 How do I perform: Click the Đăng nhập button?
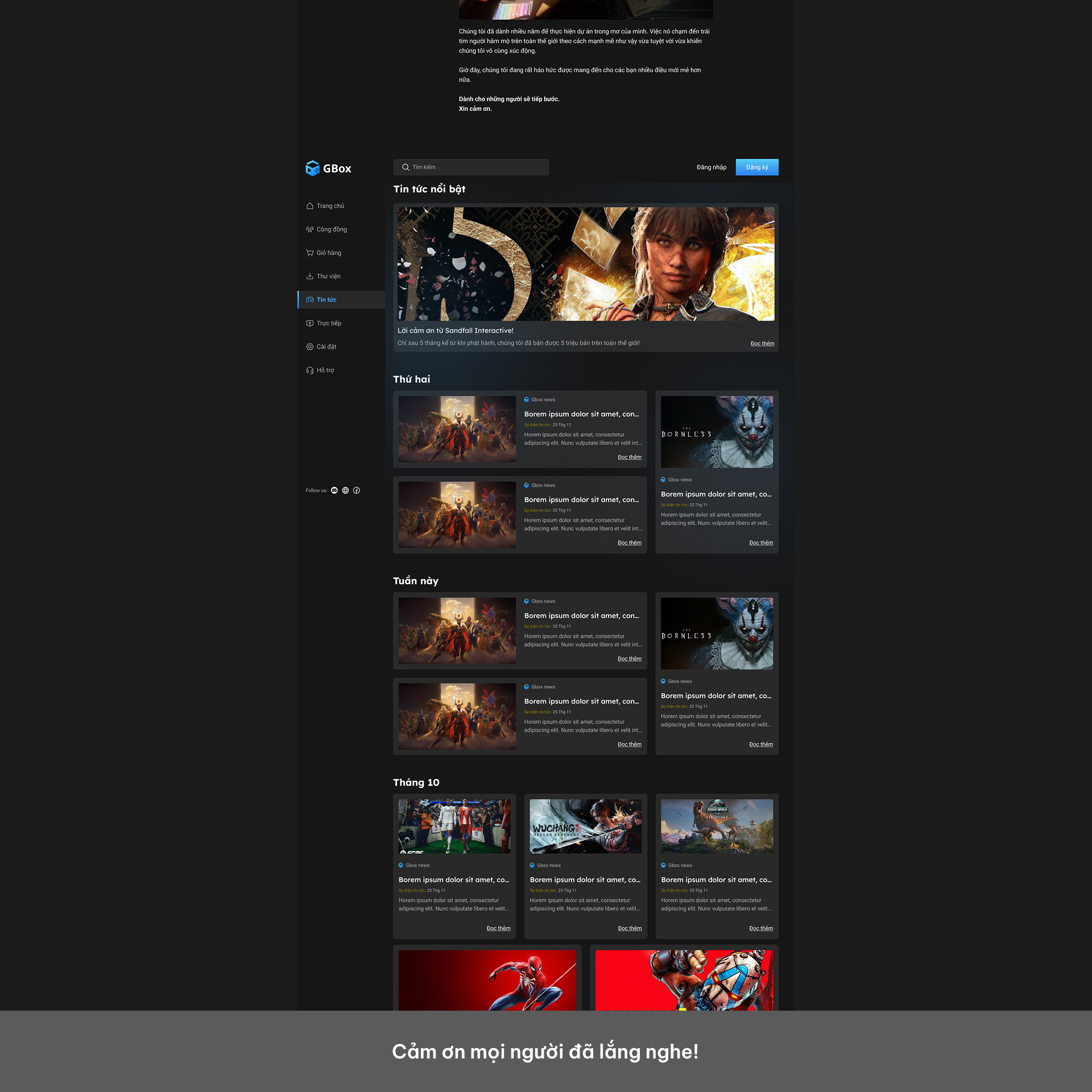(x=712, y=167)
